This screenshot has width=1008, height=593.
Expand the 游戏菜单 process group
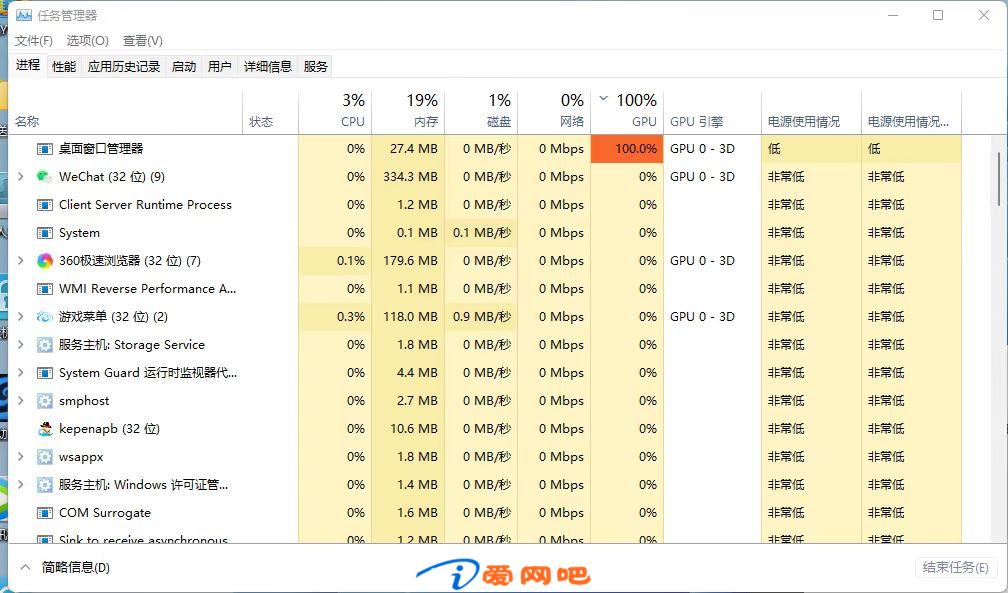[x=21, y=316]
